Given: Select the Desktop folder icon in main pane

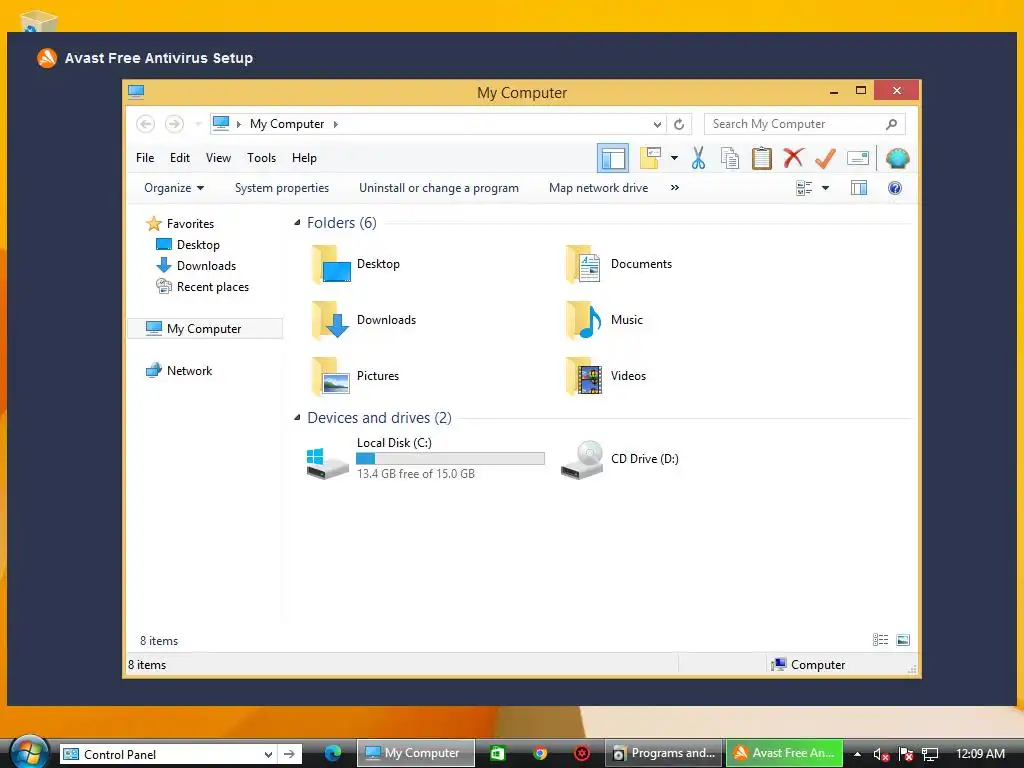Looking at the screenshot, I should (x=332, y=264).
